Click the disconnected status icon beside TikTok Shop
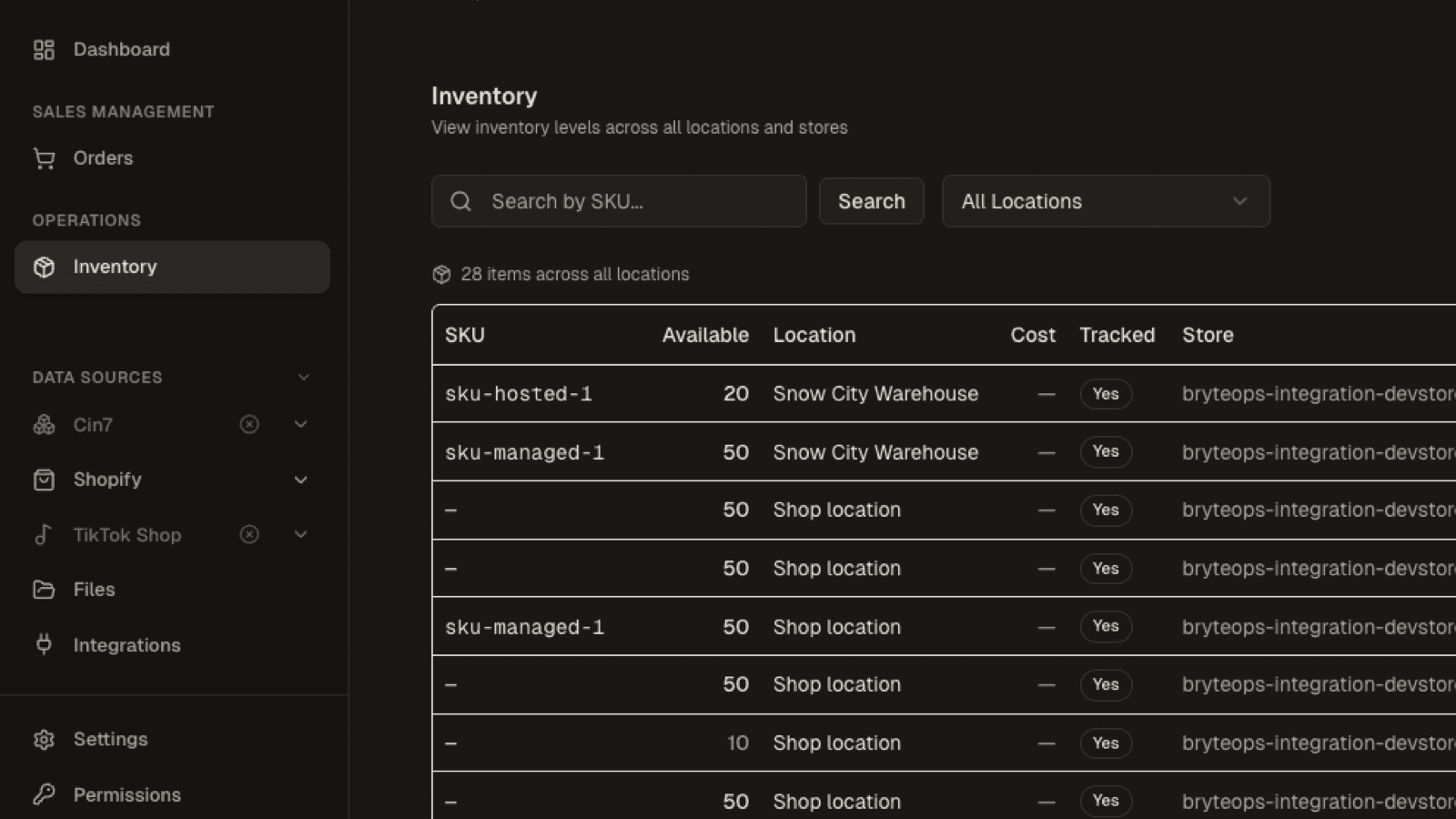1456x819 pixels. pos(249,535)
